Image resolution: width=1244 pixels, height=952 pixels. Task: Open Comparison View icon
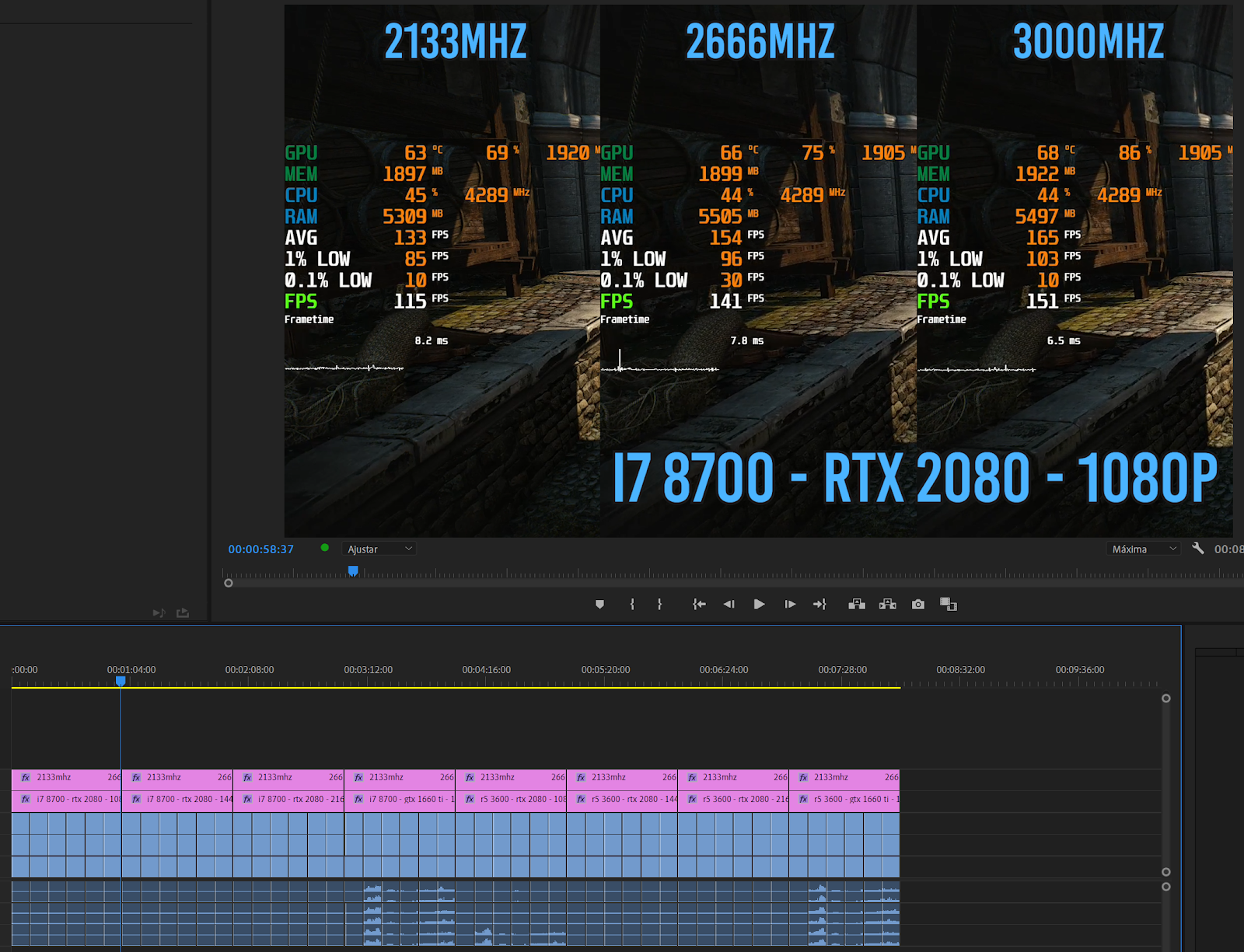[x=949, y=604]
